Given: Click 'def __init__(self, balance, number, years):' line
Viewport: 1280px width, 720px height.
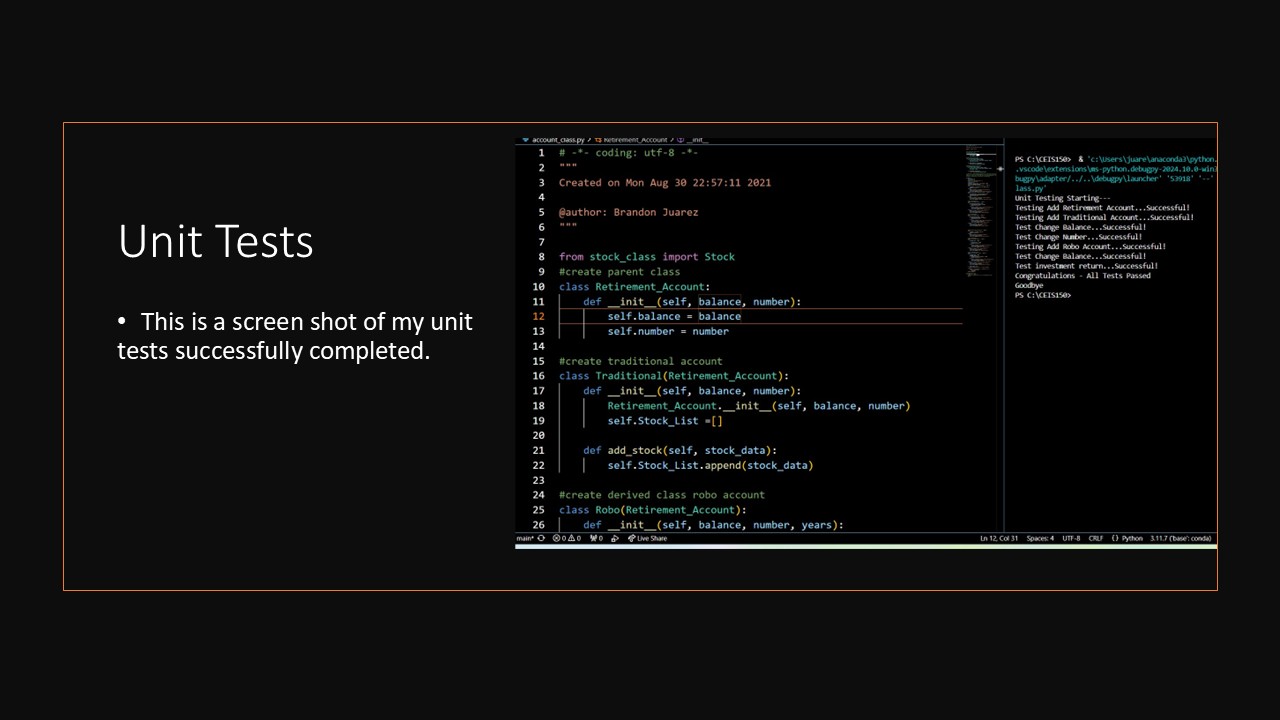Looking at the screenshot, I should click(x=714, y=525).
